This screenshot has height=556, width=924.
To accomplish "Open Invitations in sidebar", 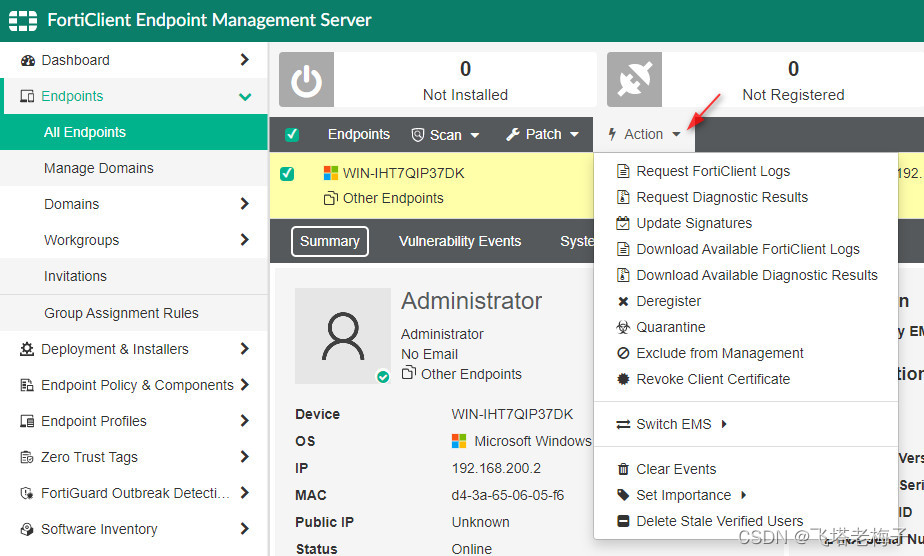I will pyautogui.click(x=134, y=276).
